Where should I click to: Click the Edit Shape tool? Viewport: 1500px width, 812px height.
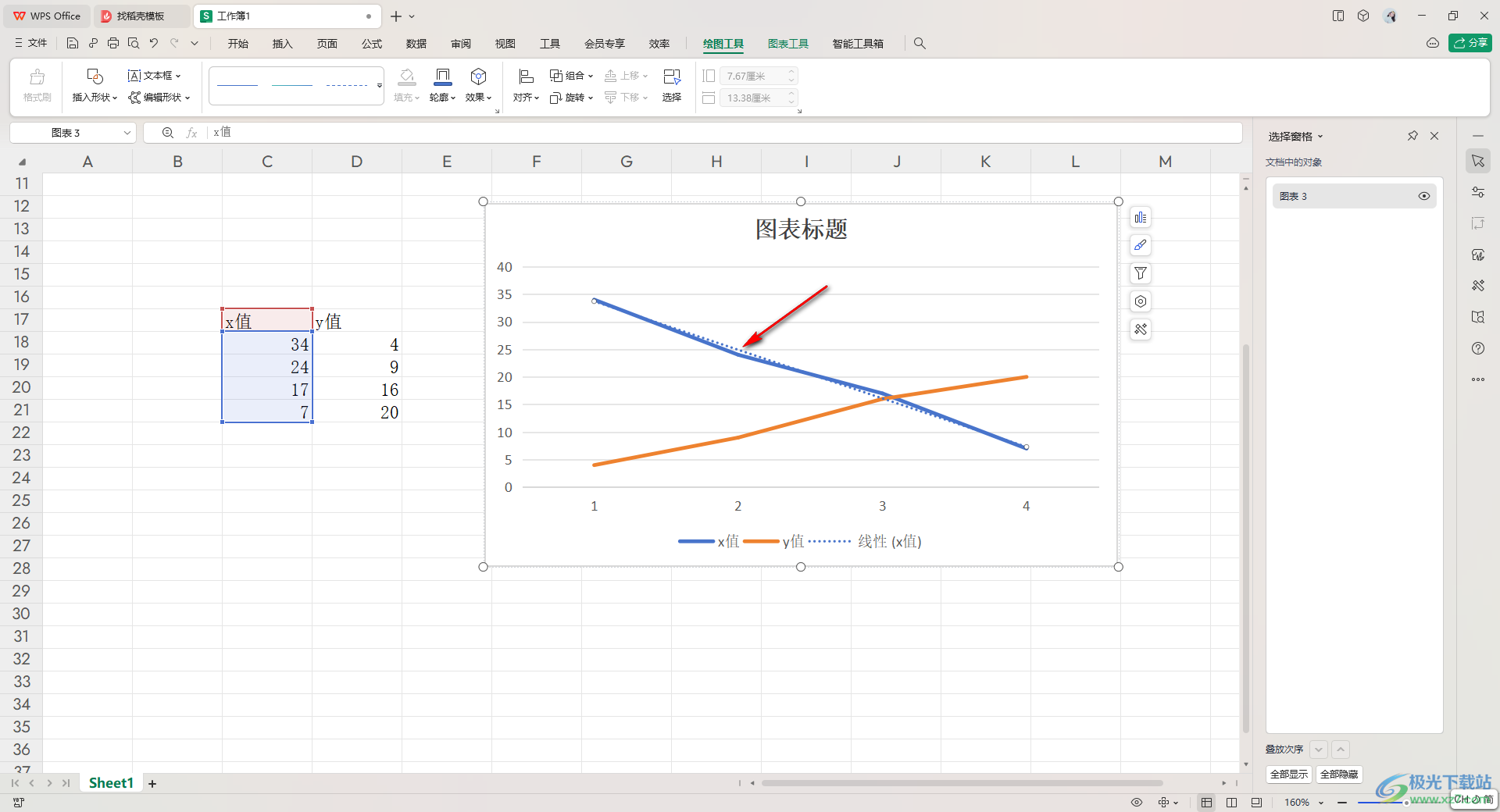click(x=159, y=98)
